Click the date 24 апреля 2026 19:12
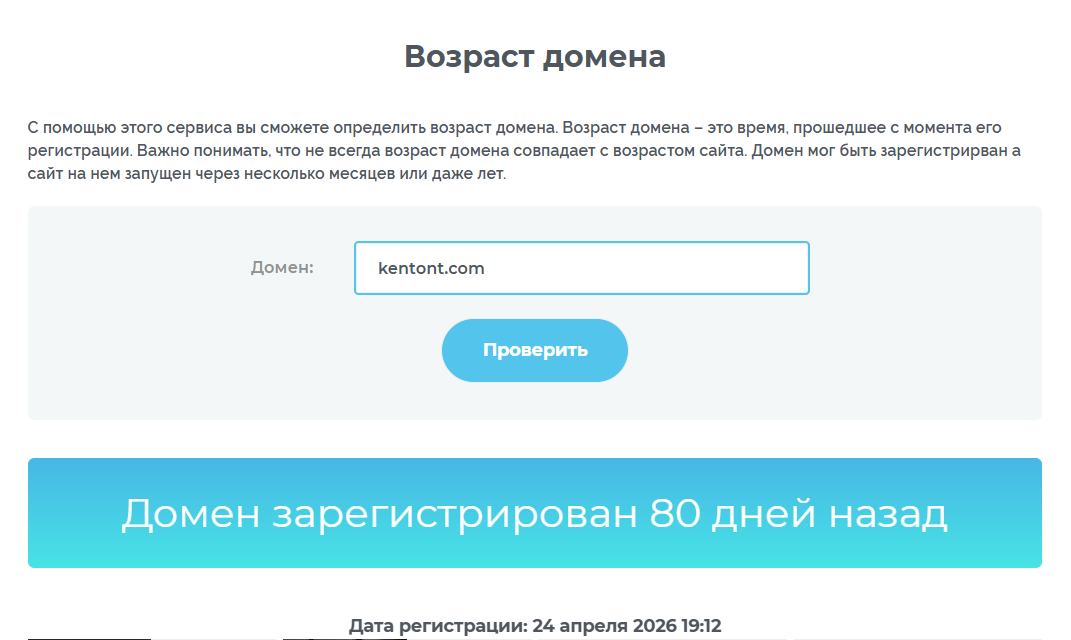 pos(626,626)
